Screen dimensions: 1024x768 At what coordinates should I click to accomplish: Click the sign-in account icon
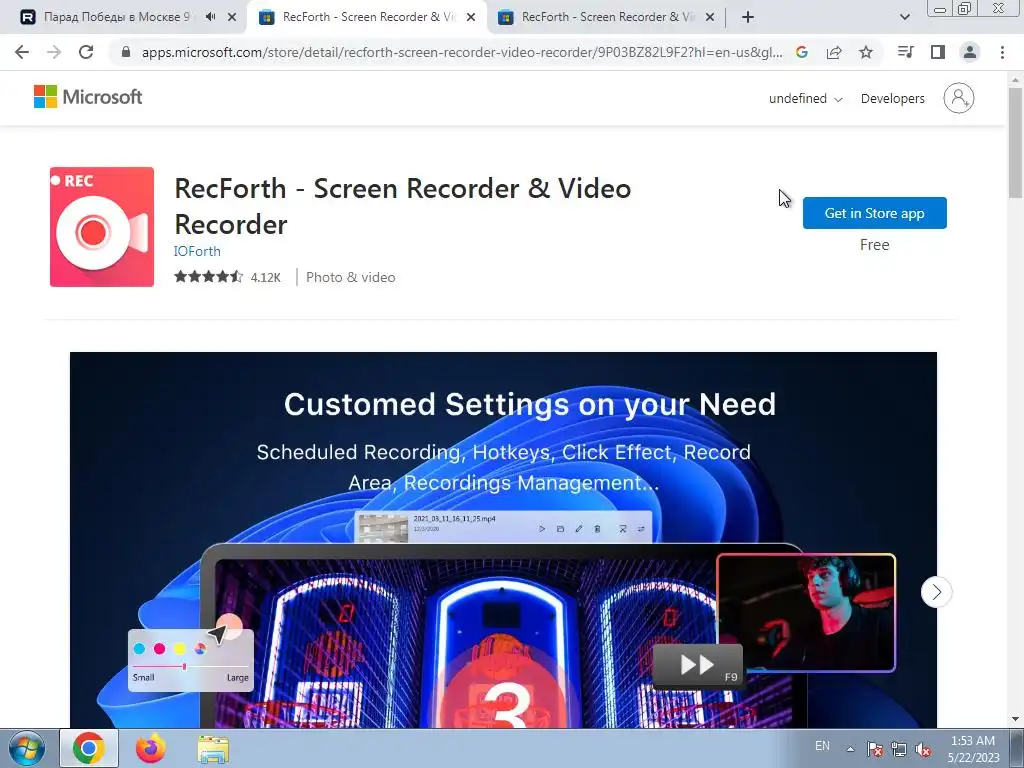pos(959,98)
